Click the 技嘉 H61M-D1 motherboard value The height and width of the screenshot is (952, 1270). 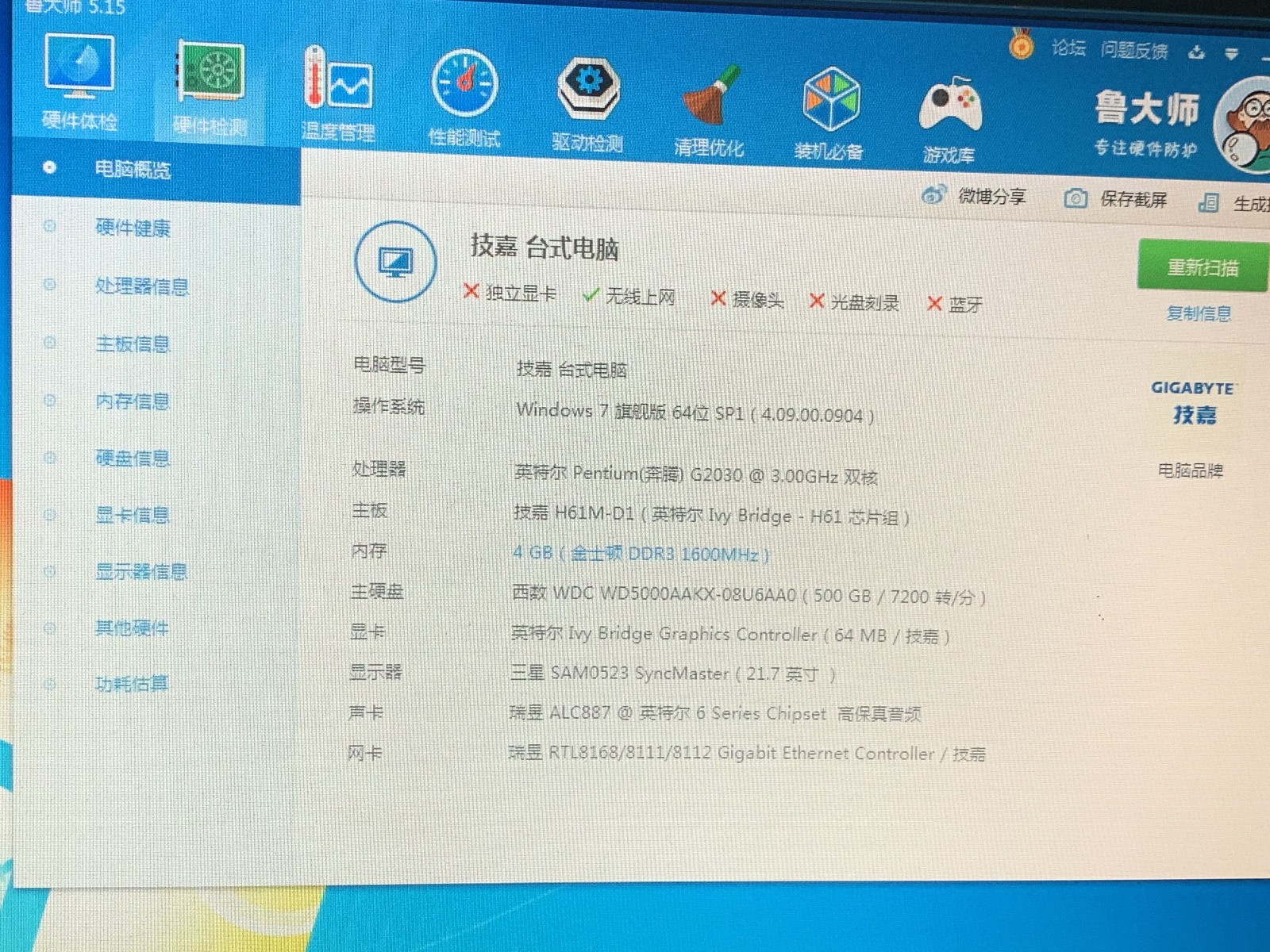tap(710, 515)
